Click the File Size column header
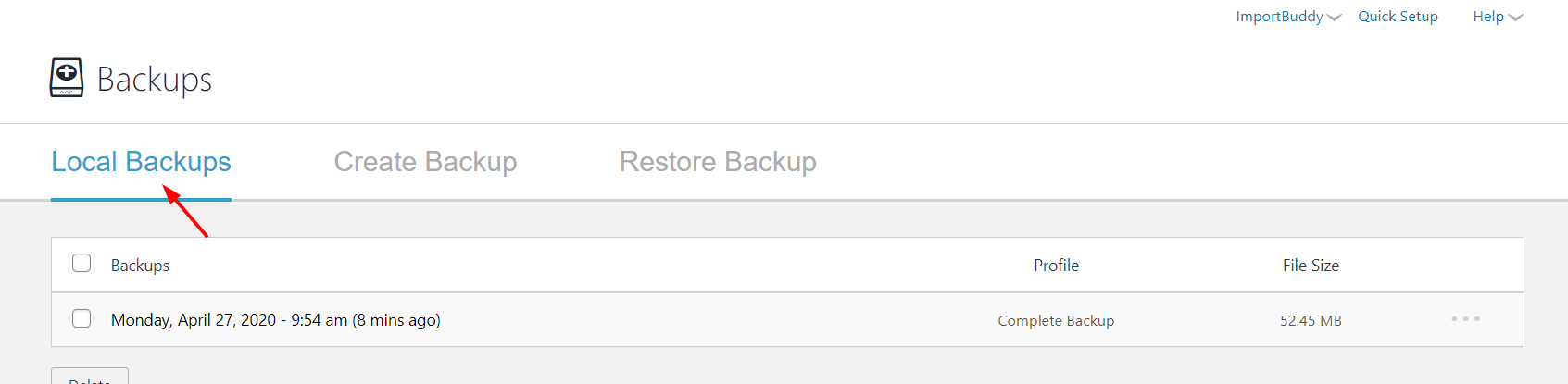 pyautogui.click(x=1311, y=266)
